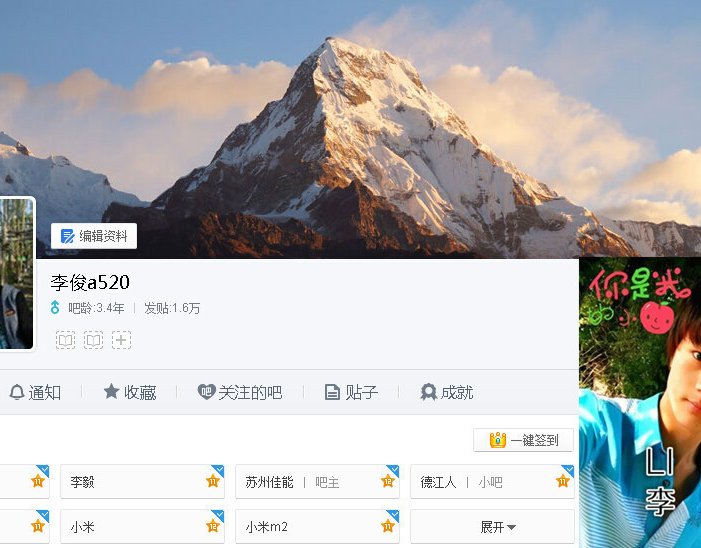Open the 通知 notifications tab

coord(35,392)
